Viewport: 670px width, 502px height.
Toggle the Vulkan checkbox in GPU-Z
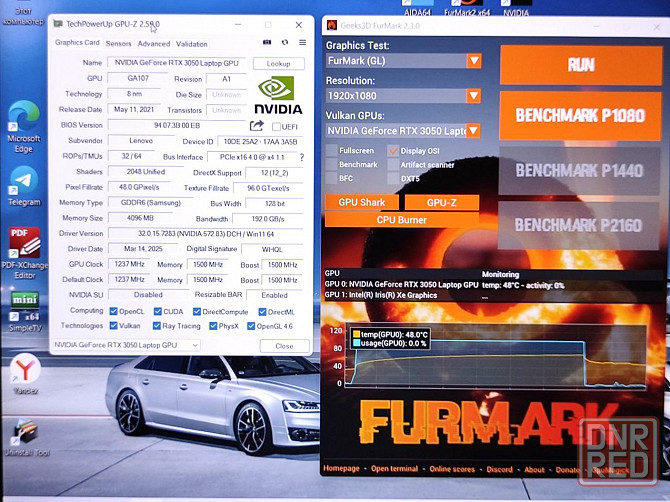point(113,326)
